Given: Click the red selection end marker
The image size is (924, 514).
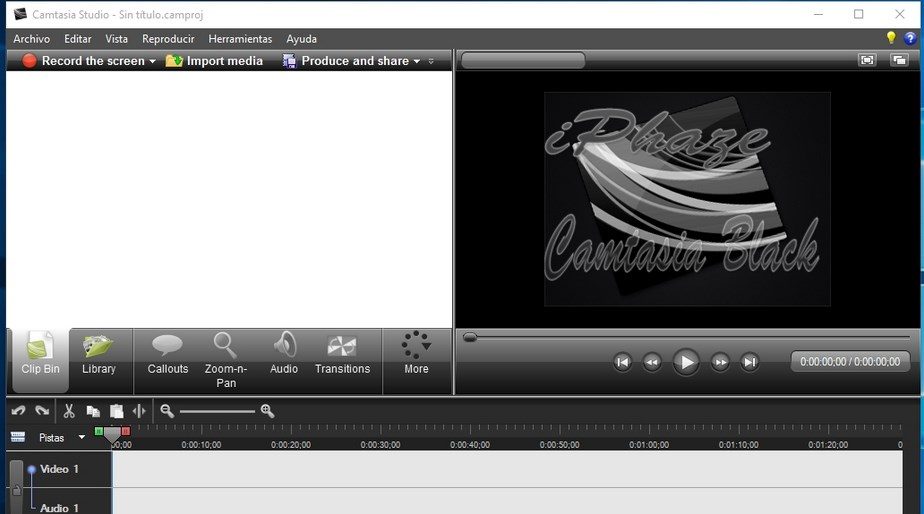Looking at the screenshot, I should (126, 431).
